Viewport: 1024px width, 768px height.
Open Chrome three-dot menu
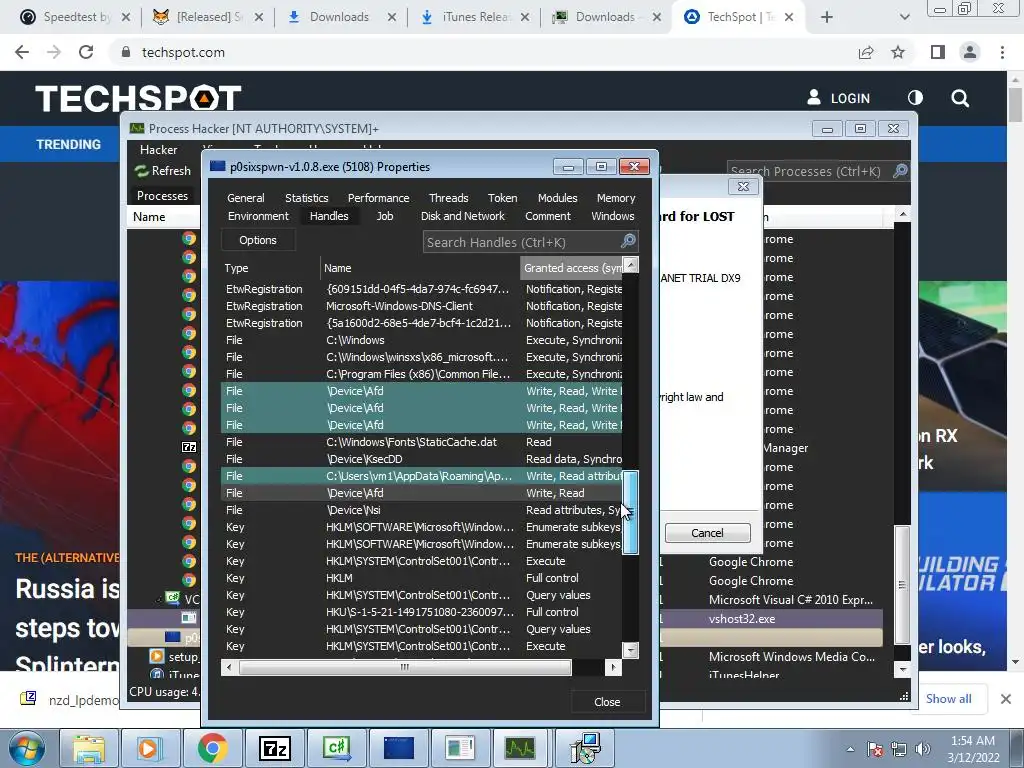click(x=1002, y=52)
